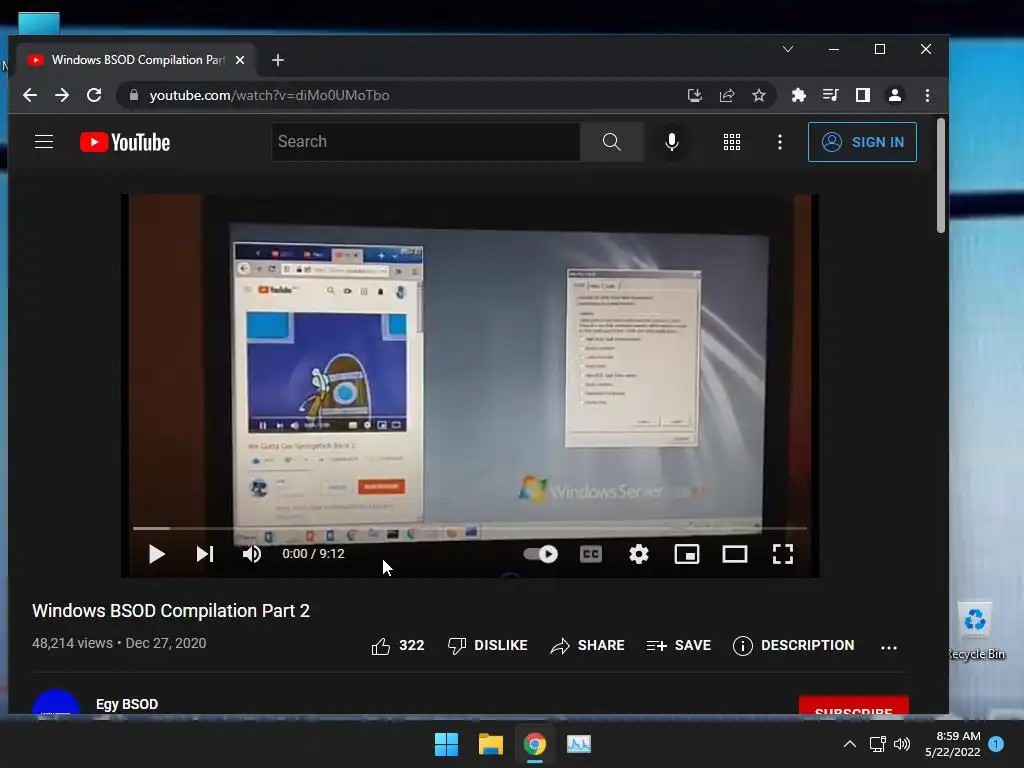
Task: Toggle Chrome side panel
Action: 863,95
